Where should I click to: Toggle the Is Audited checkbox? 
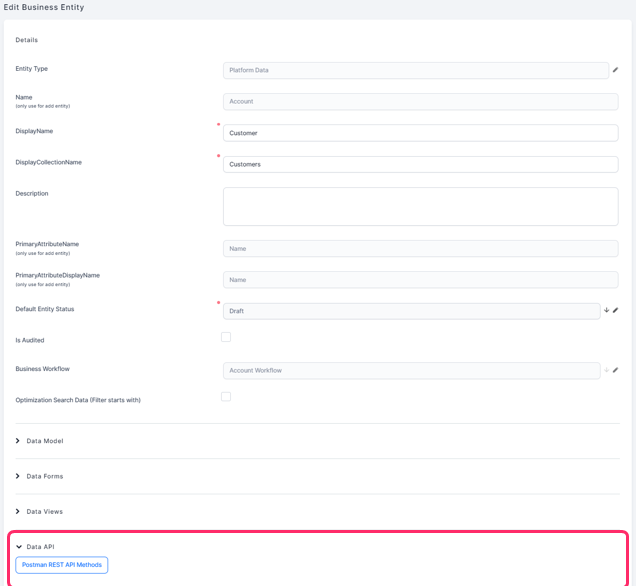tap(226, 338)
